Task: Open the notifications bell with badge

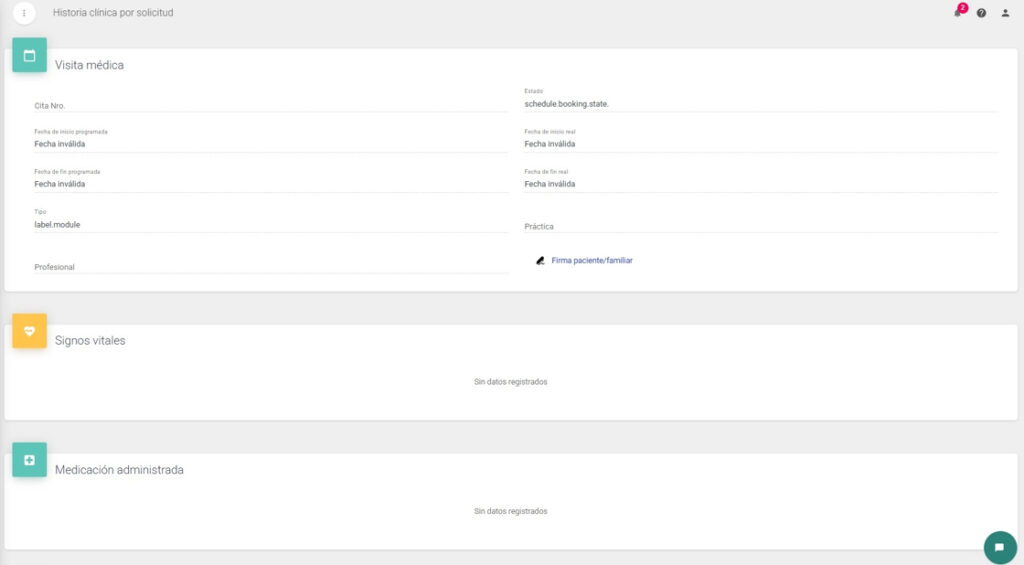Action: (x=957, y=13)
